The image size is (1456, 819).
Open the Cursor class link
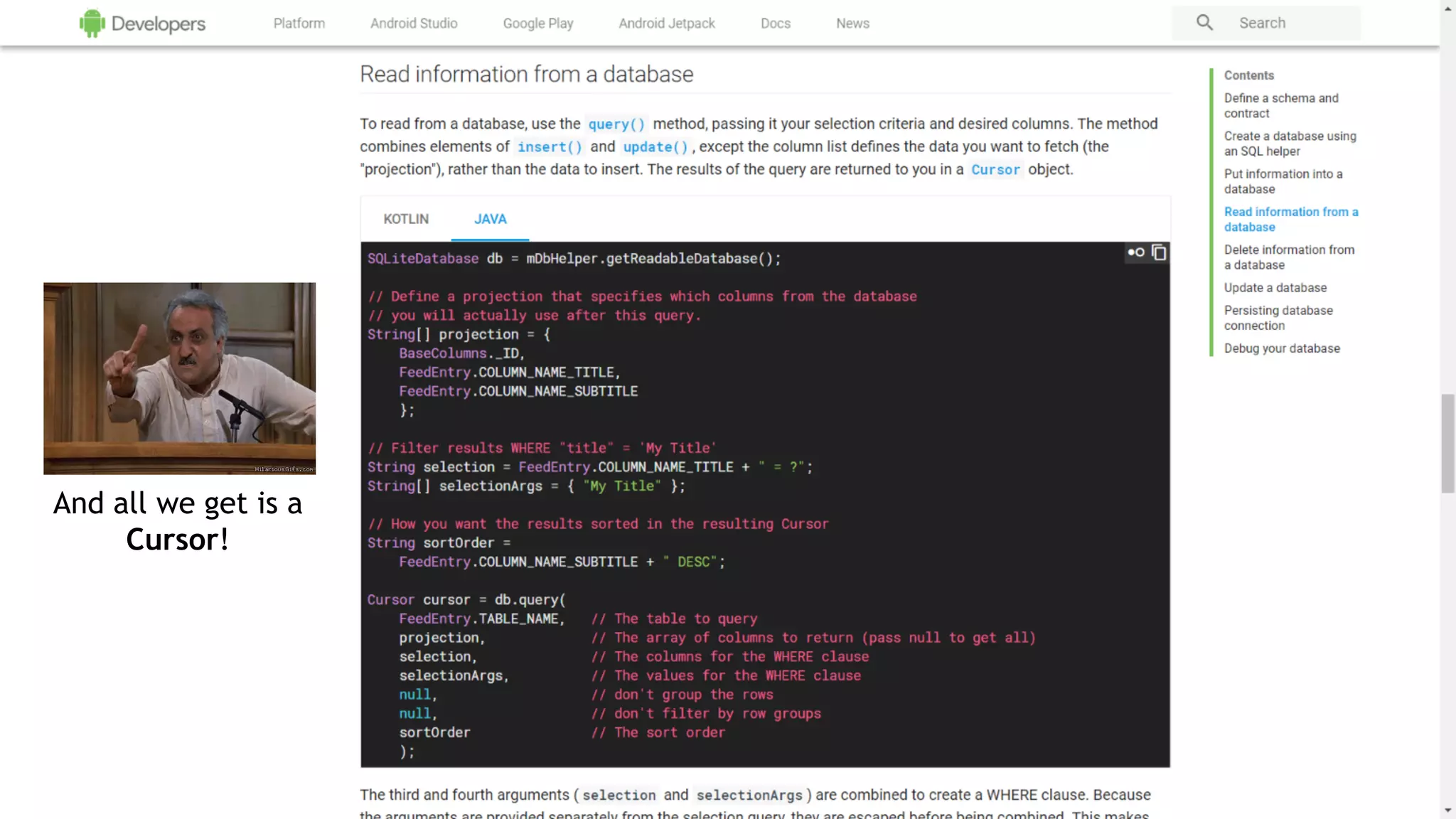(x=995, y=170)
